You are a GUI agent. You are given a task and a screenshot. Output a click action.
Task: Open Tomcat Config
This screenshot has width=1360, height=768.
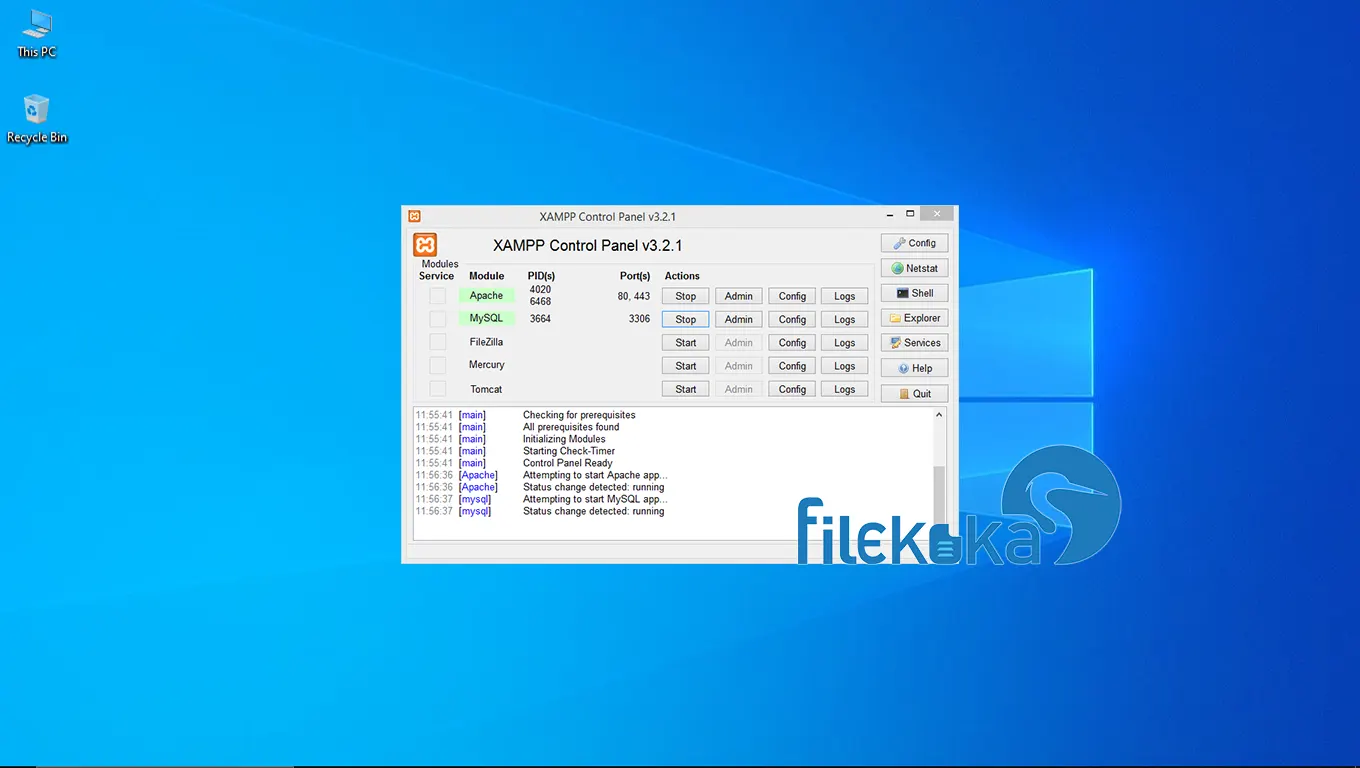coord(792,389)
